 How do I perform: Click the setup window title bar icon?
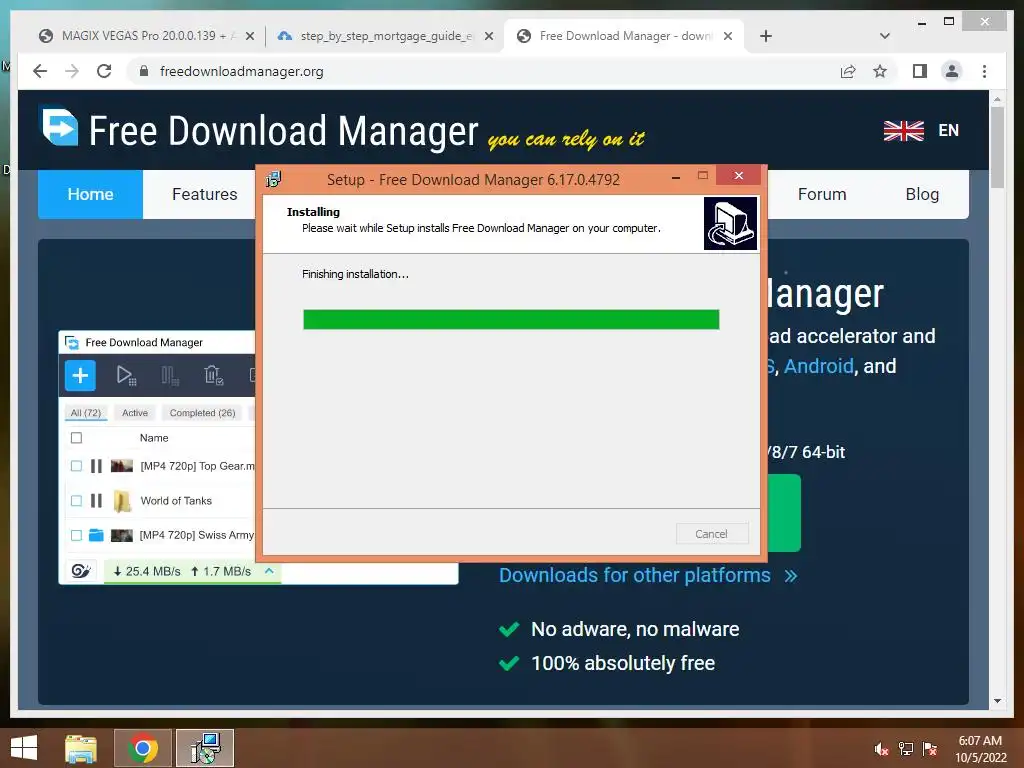(x=274, y=179)
